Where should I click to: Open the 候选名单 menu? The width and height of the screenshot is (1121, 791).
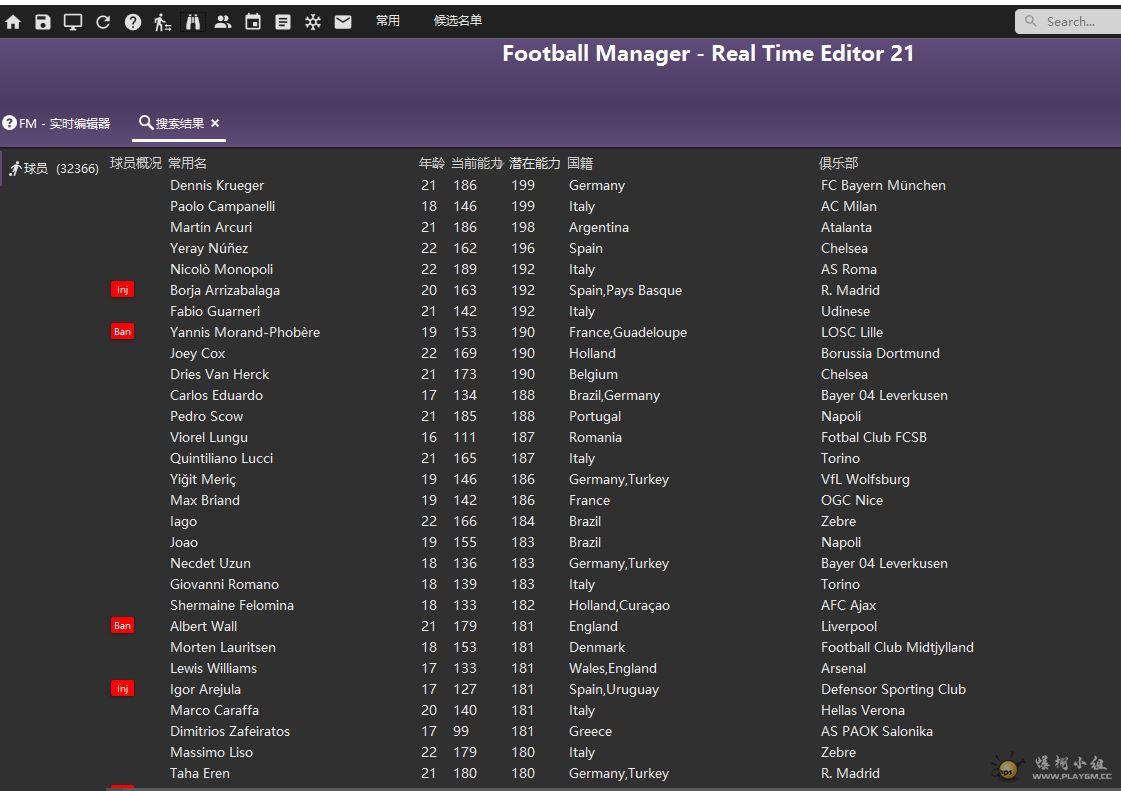[x=458, y=21]
